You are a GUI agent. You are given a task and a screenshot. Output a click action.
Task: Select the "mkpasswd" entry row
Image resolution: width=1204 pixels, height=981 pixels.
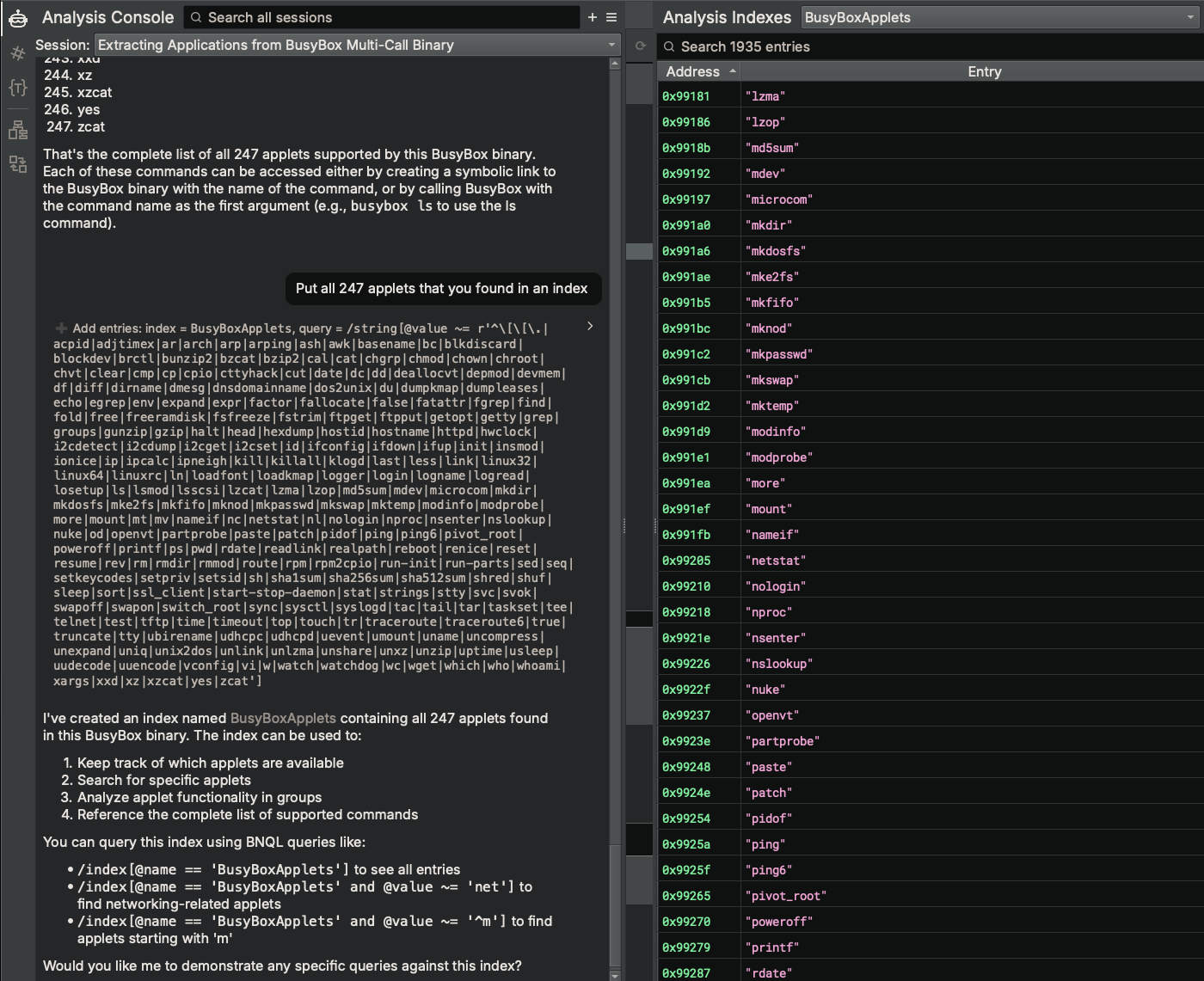tap(931, 354)
